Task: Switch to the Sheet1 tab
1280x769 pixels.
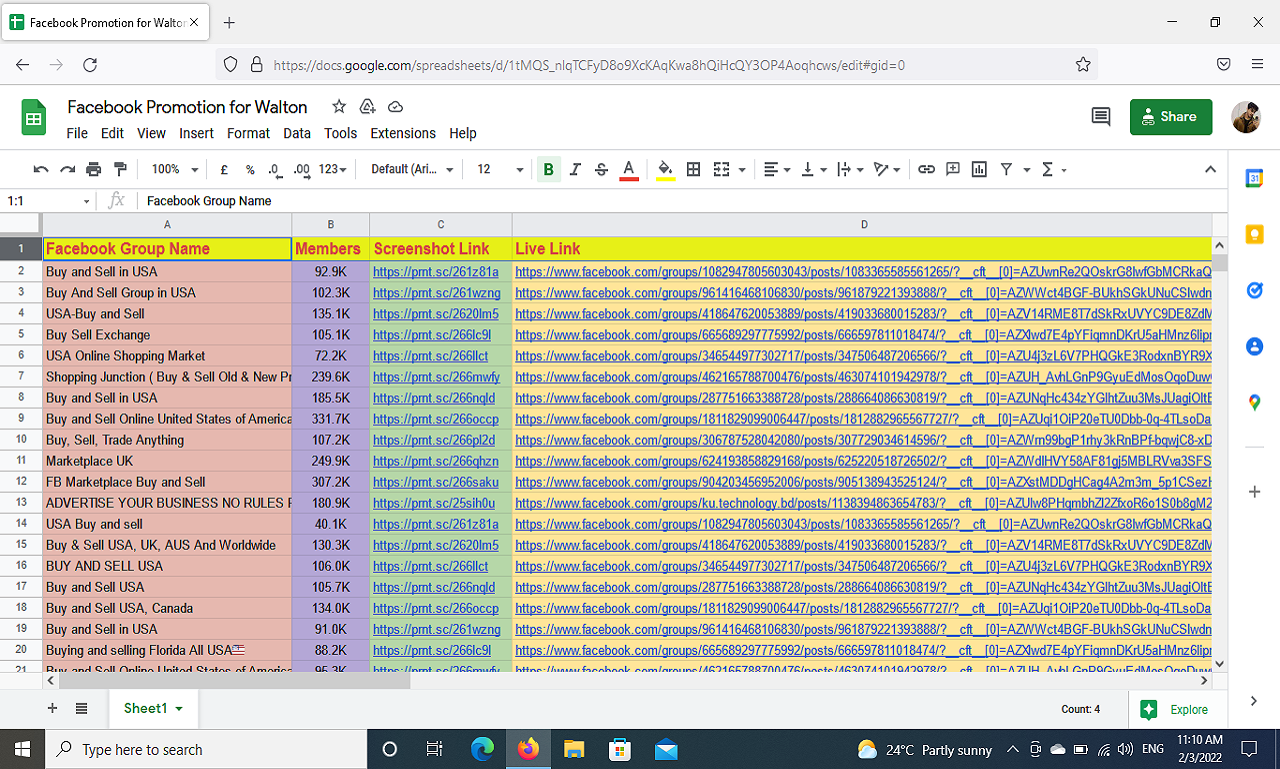Action: [x=153, y=708]
